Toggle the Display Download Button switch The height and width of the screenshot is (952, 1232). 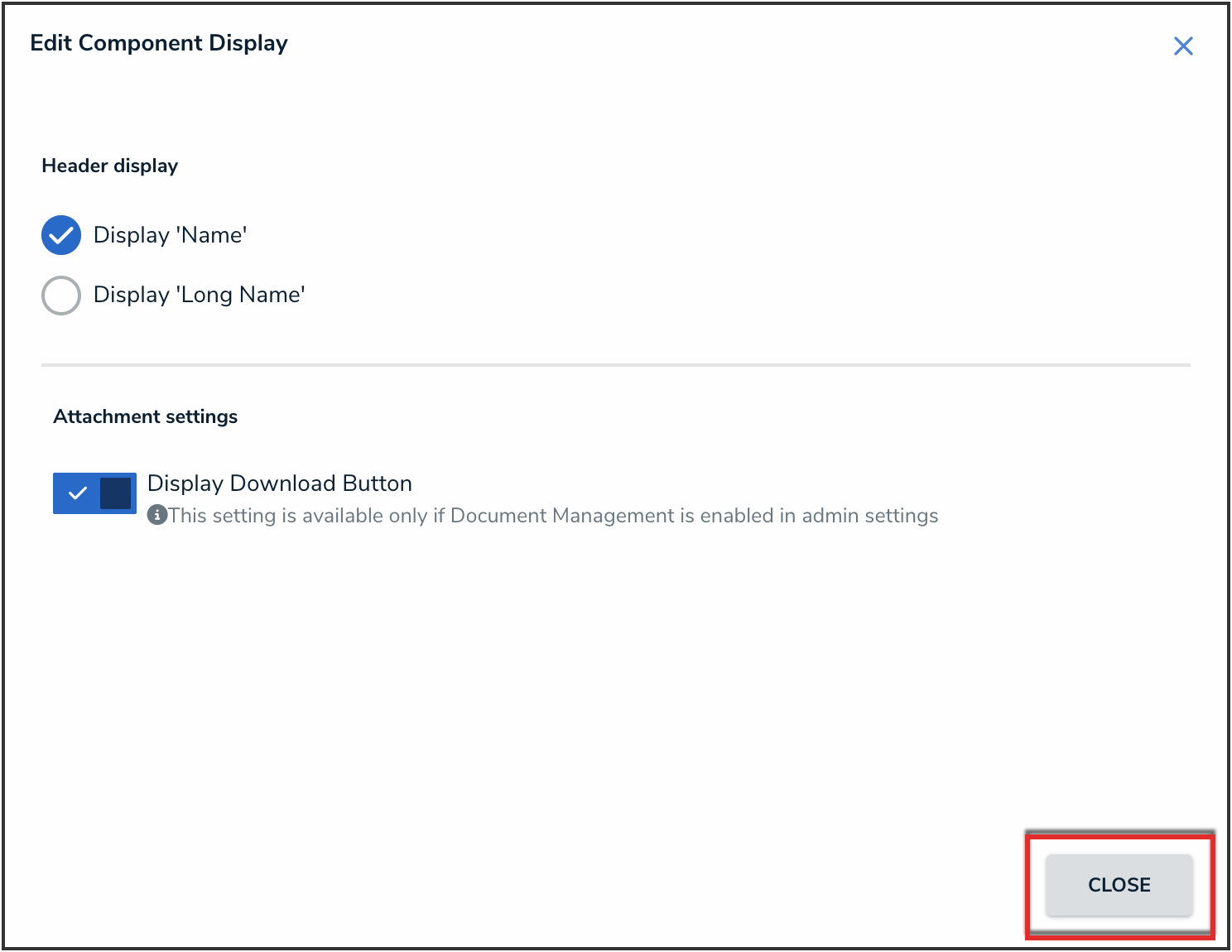point(94,493)
